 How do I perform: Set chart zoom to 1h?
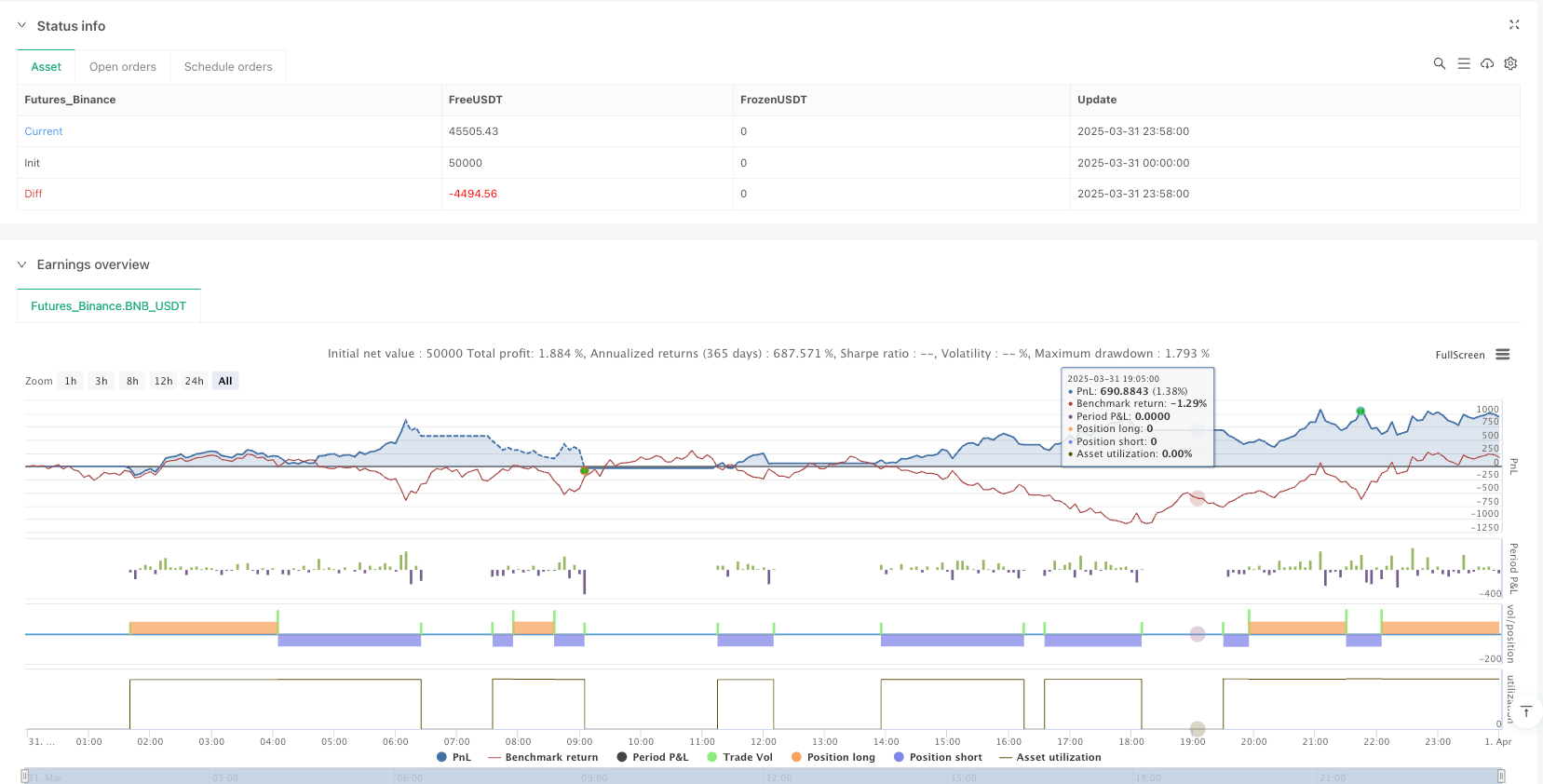71,381
